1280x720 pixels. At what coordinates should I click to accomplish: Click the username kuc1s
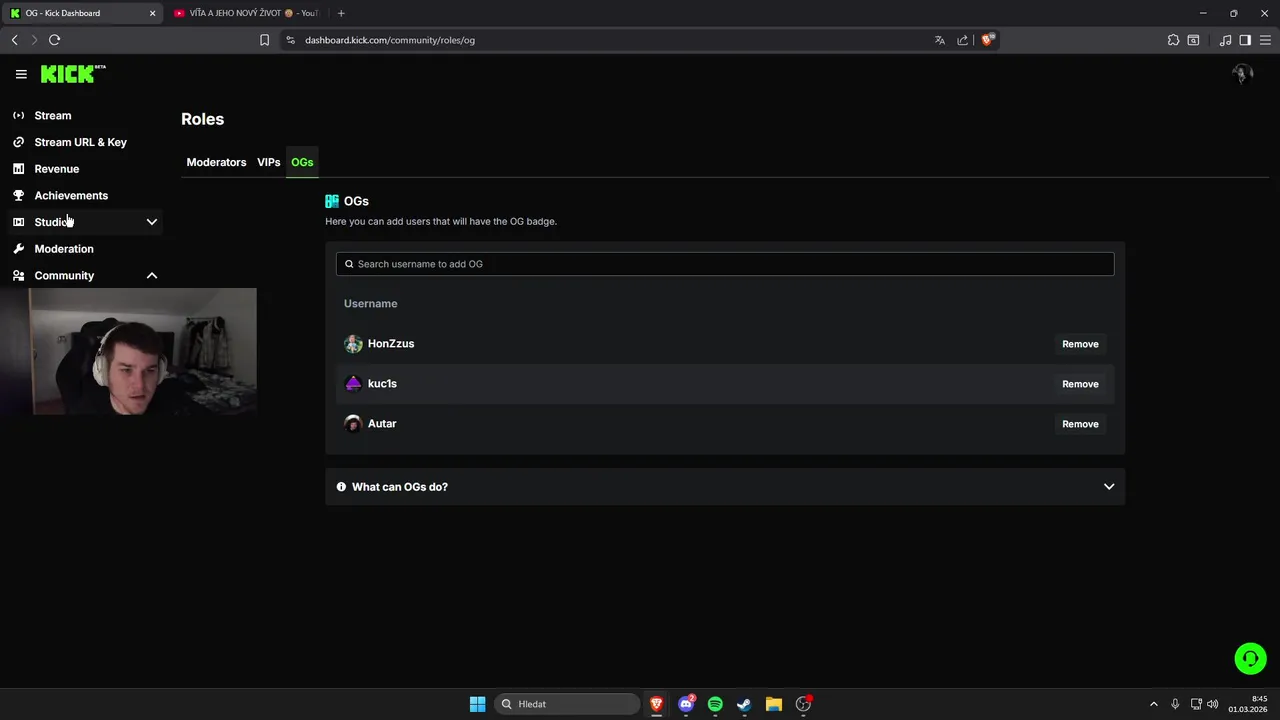(x=382, y=384)
